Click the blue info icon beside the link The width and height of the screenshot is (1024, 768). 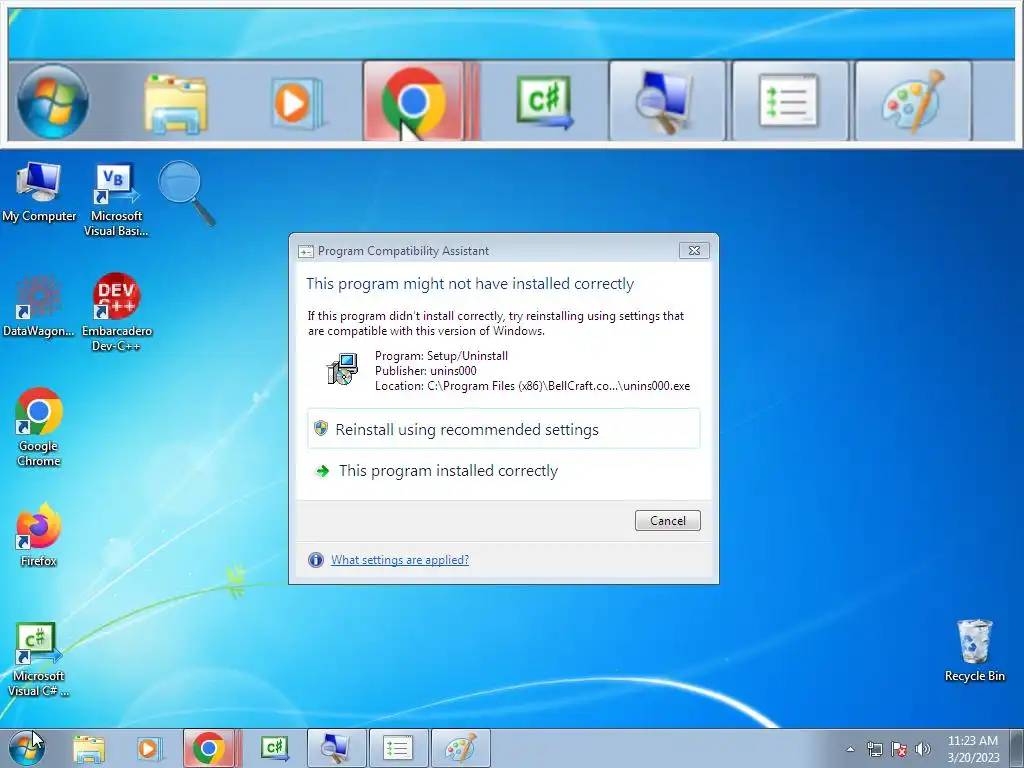pyautogui.click(x=315, y=560)
